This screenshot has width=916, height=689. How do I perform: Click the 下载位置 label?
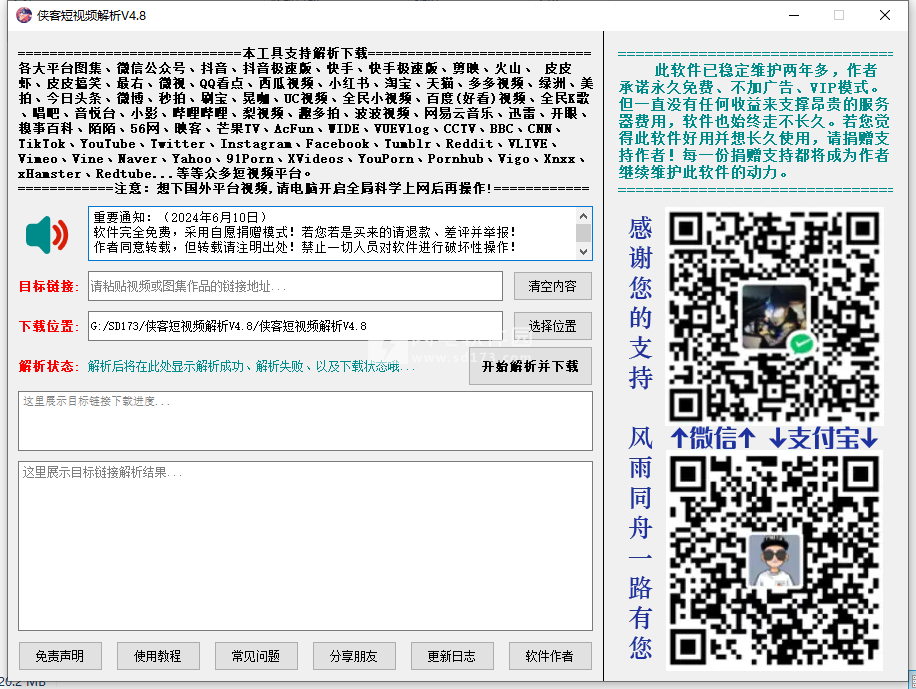(x=49, y=326)
